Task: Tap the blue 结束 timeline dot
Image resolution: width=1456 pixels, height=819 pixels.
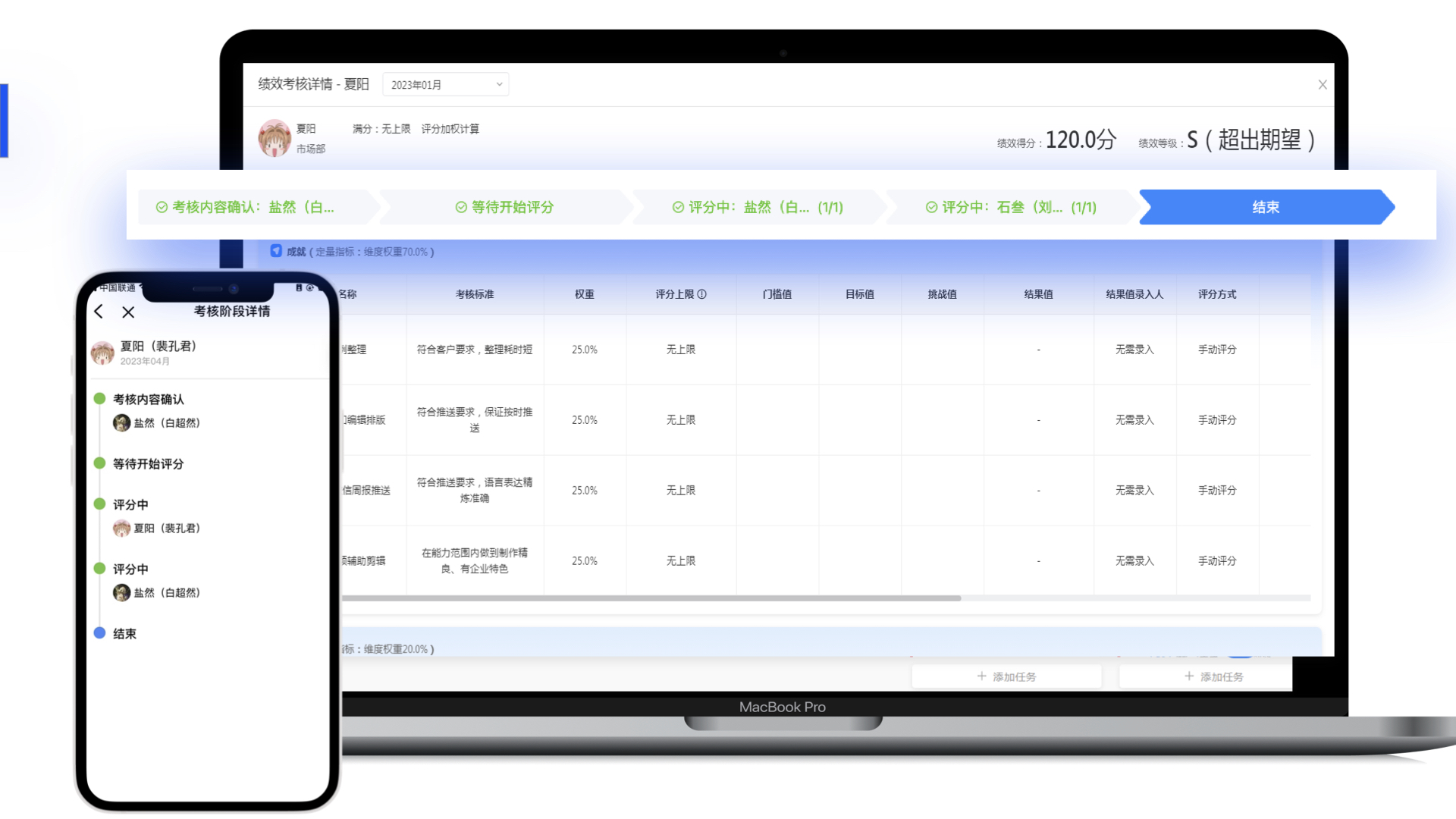Action: tap(99, 633)
